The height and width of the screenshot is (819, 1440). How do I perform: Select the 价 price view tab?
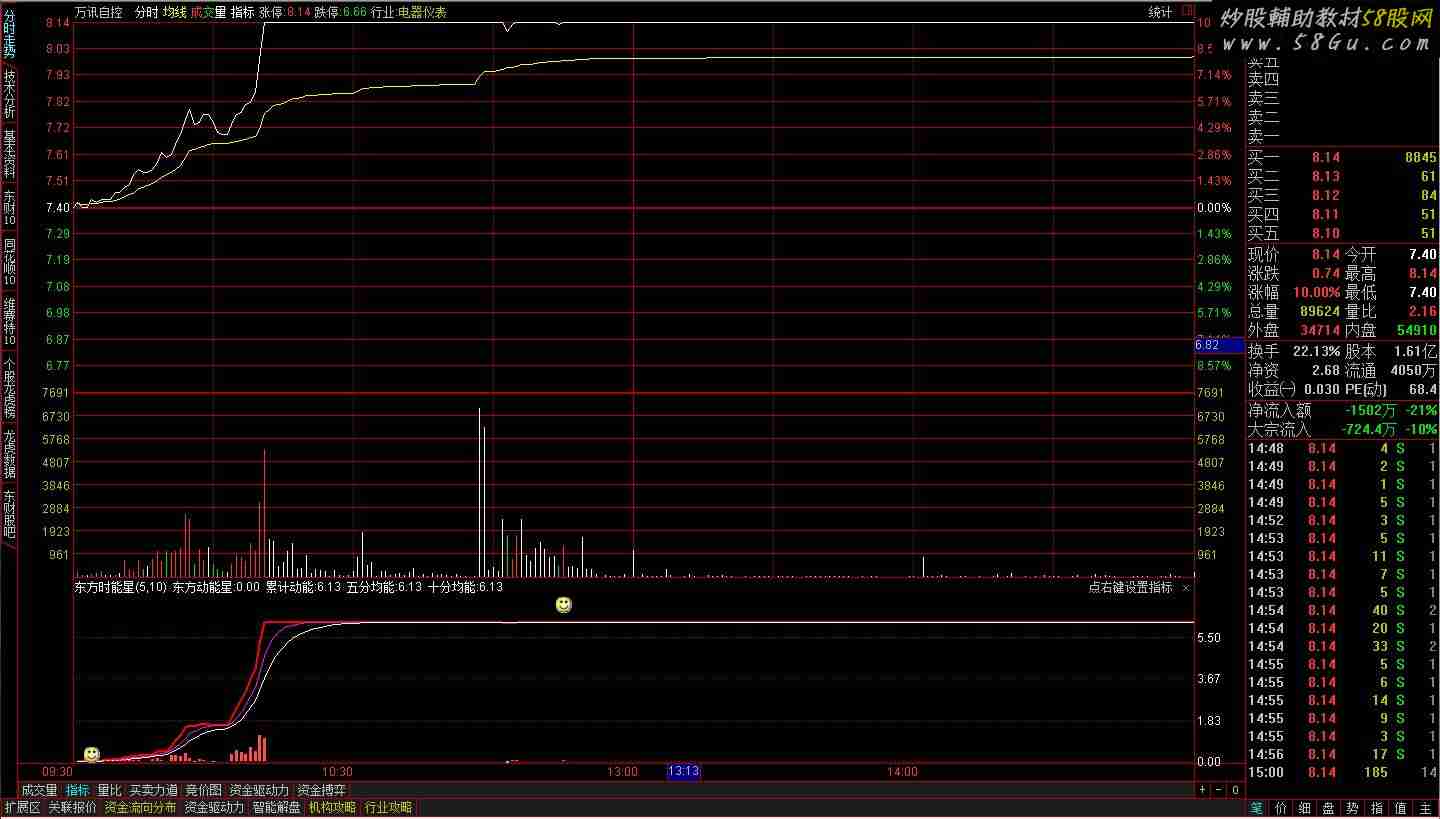click(x=1282, y=808)
